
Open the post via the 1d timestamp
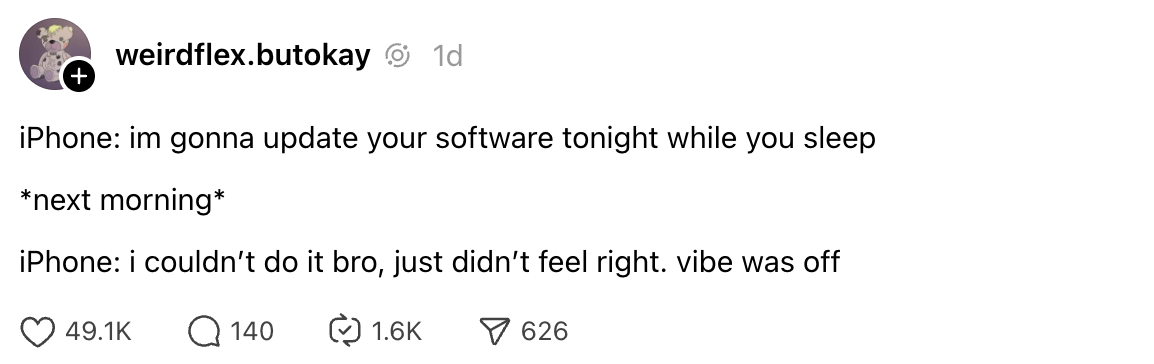tap(447, 55)
